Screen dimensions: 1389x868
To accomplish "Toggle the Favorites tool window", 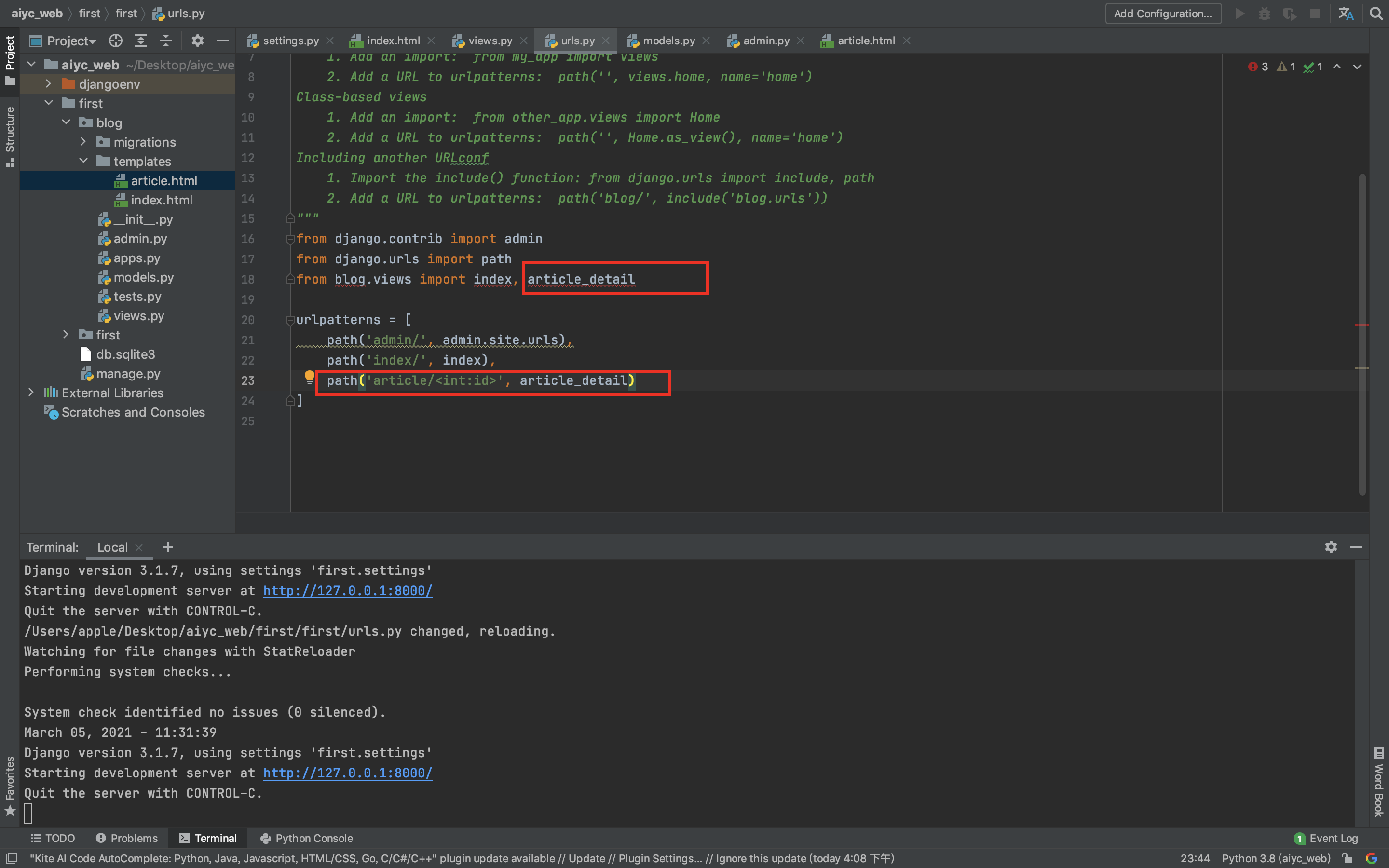I will (x=10, y=786).
